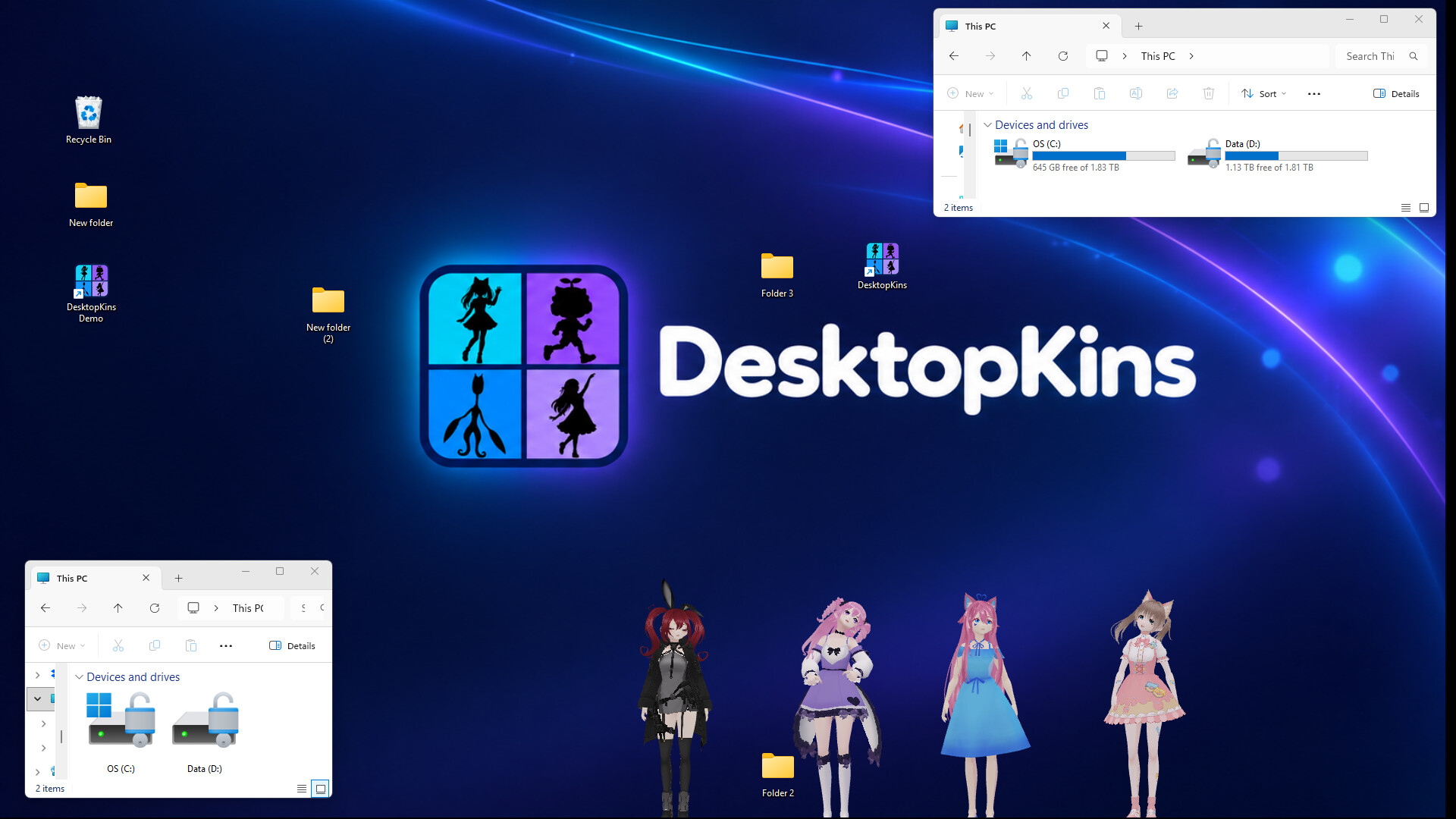Click Copy icon in top This PC window
This screenshot has width=1456, height=819.
pos(1063,93)
